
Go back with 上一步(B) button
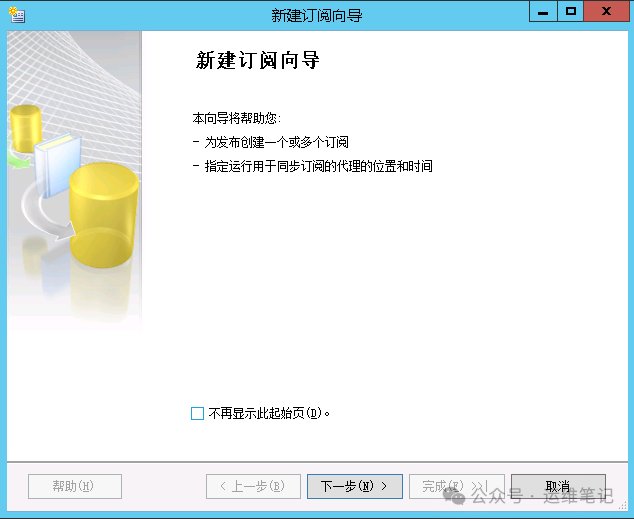253,486
